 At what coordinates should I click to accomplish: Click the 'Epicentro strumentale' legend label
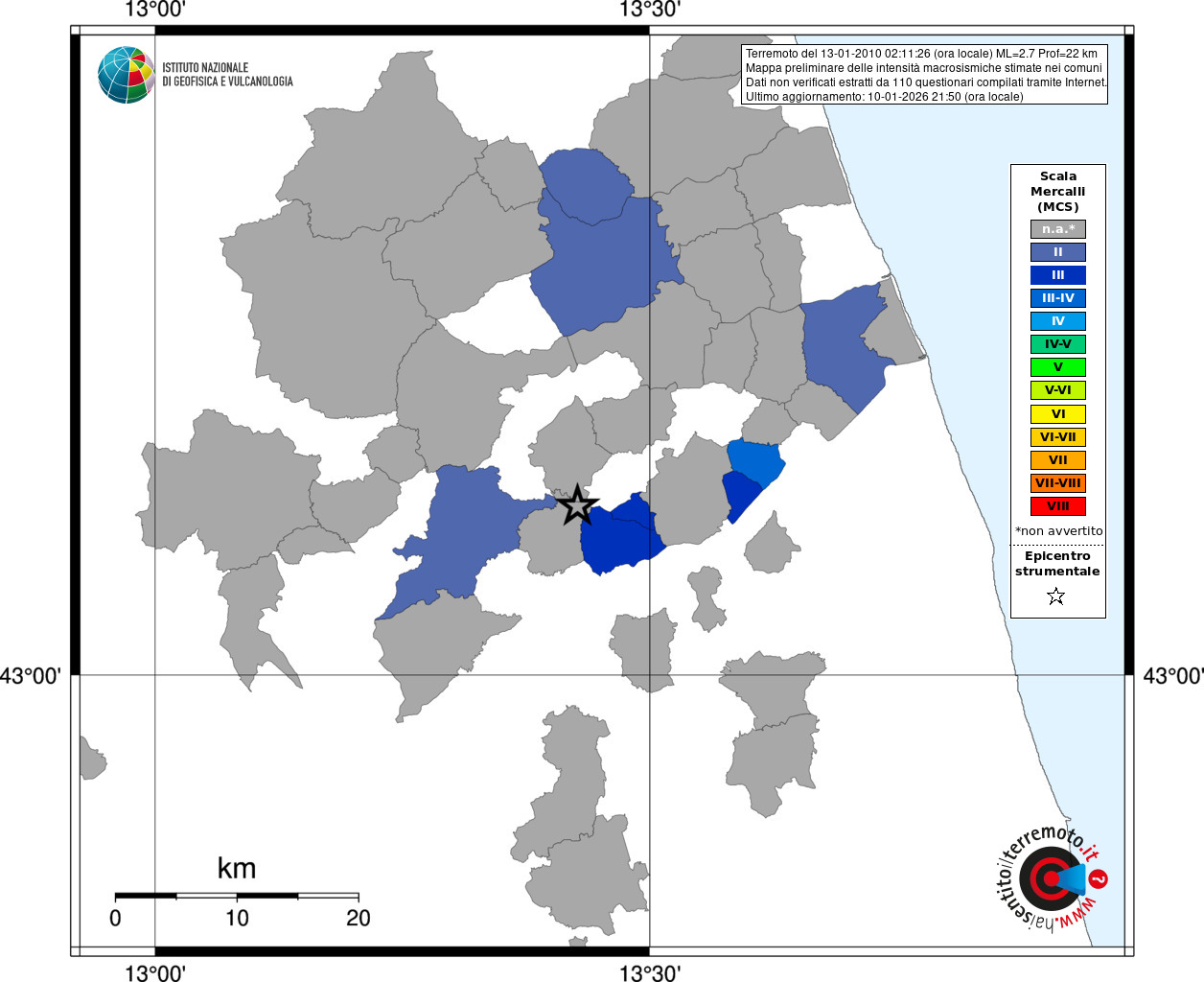tap(1058, 564)
